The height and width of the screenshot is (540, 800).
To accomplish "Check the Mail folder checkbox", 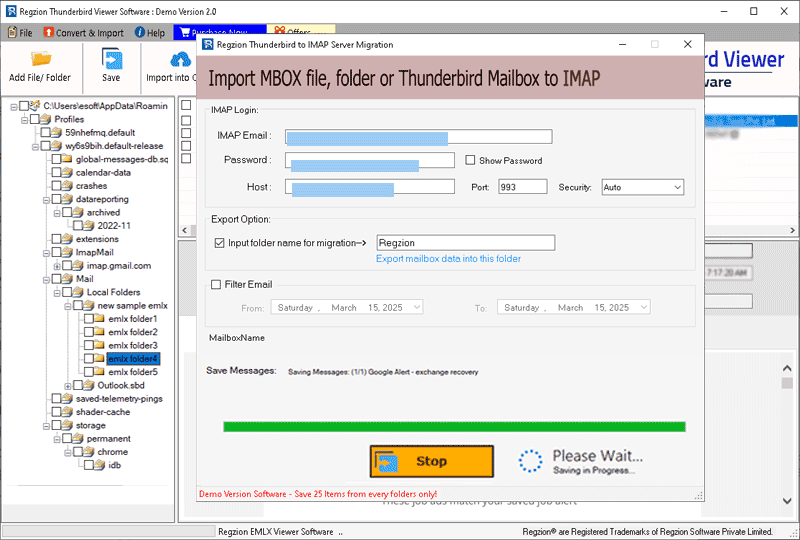I will [x=56, y=279].
